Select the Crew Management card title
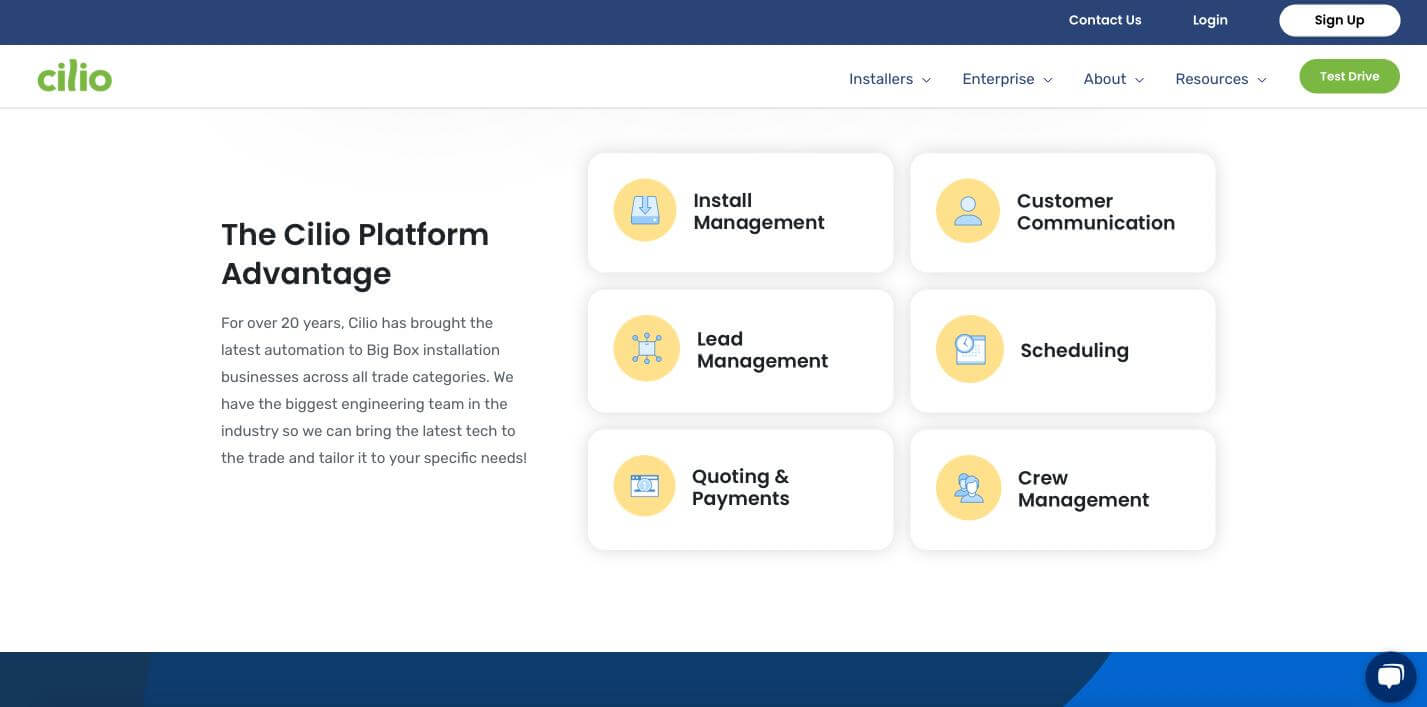Screen dimensions: 1427x707 coord(1083,489)
